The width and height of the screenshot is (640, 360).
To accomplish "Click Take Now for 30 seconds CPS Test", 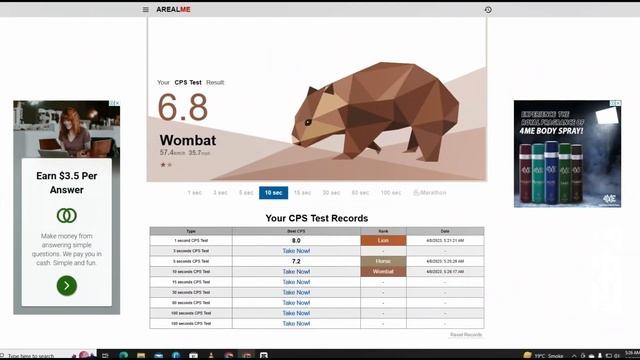I will pyautogui.click(x=296, y=292).
